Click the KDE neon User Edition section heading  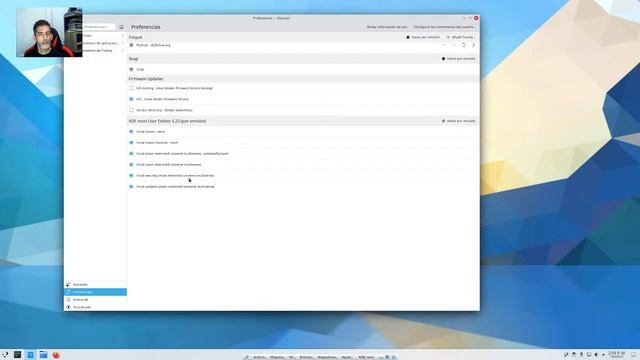tap(167, 121)
